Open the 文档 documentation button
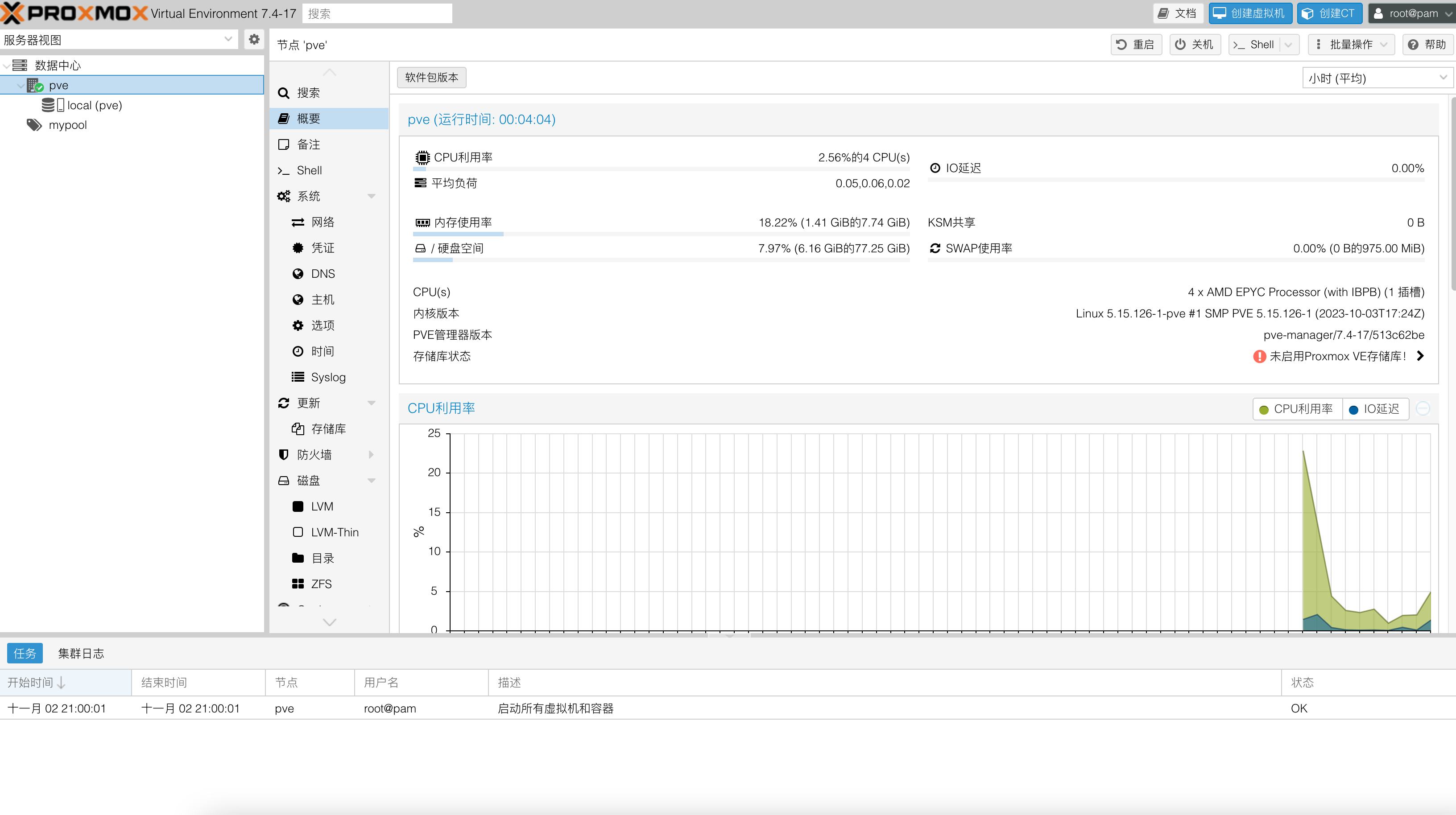This screenshot has height=815, width=1456. click(x=1178, y=13)
